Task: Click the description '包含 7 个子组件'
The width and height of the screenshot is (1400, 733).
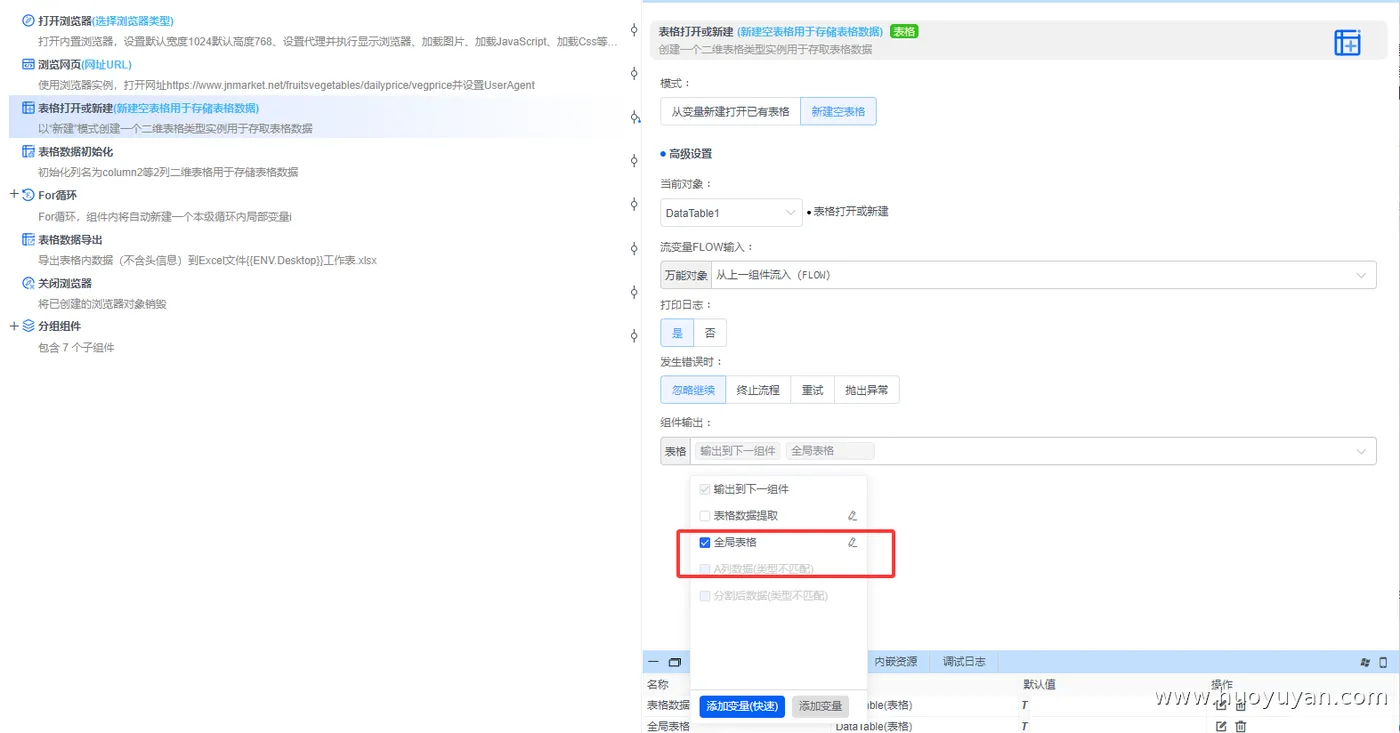Action: pyautogui.click(x=76, y=348)
